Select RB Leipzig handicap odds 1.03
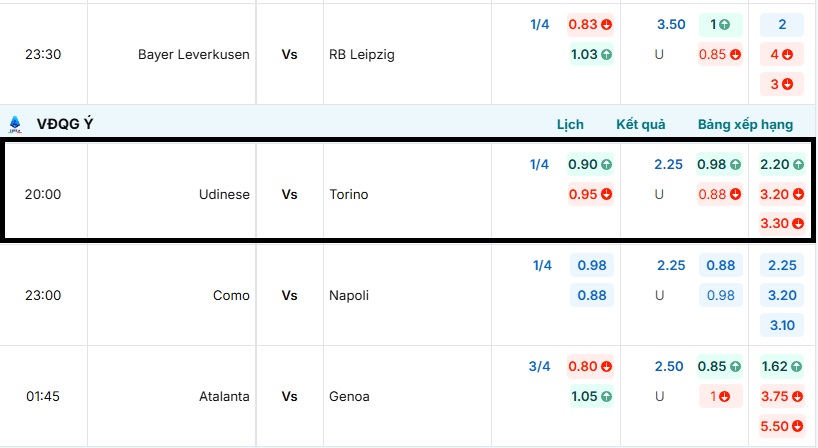Image resolution: width=818 pixels, height=448 pixels. tap(590, 54)
